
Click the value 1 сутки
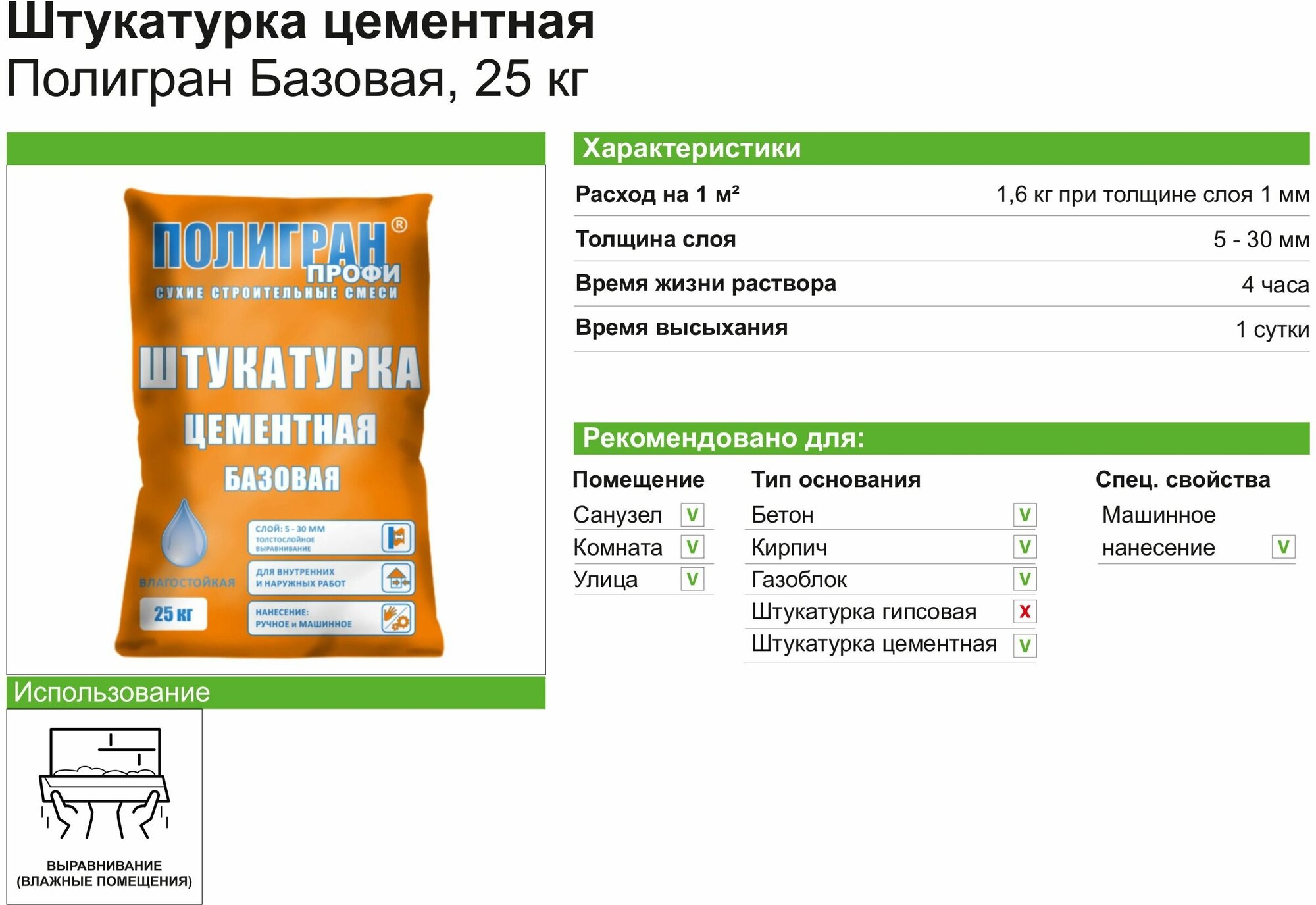point(1273,329)
